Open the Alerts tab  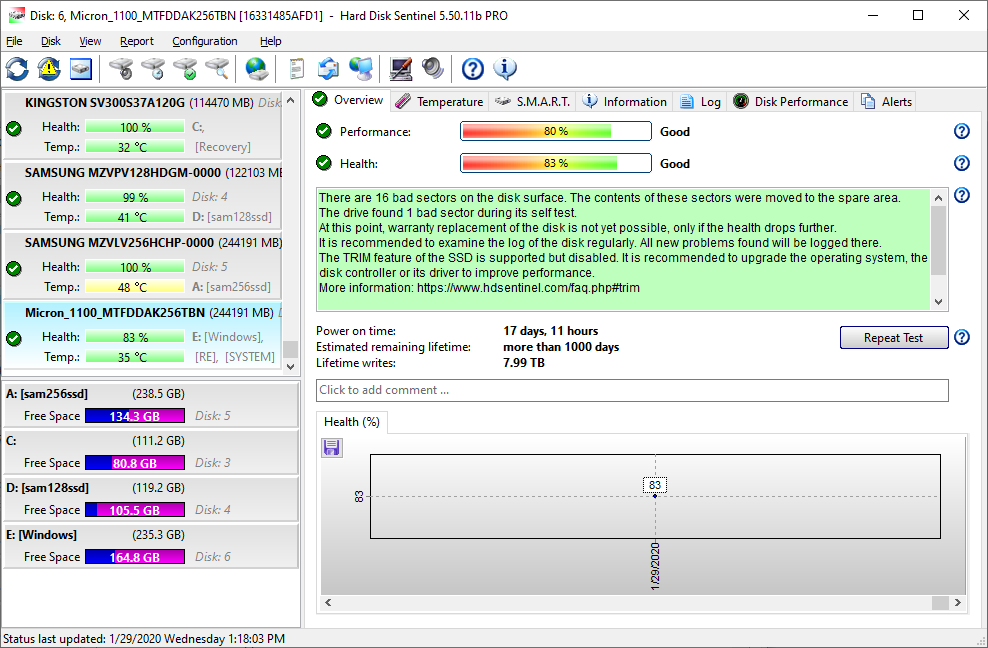point(886,101)
